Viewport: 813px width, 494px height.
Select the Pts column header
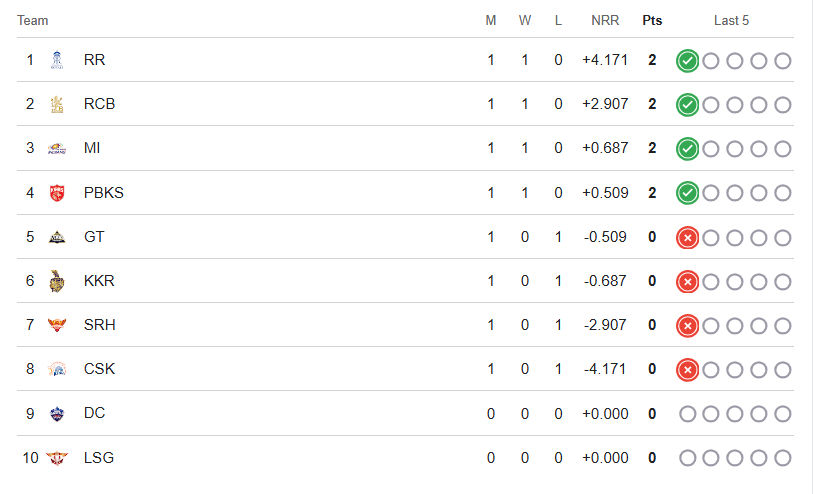click(652, 20)
